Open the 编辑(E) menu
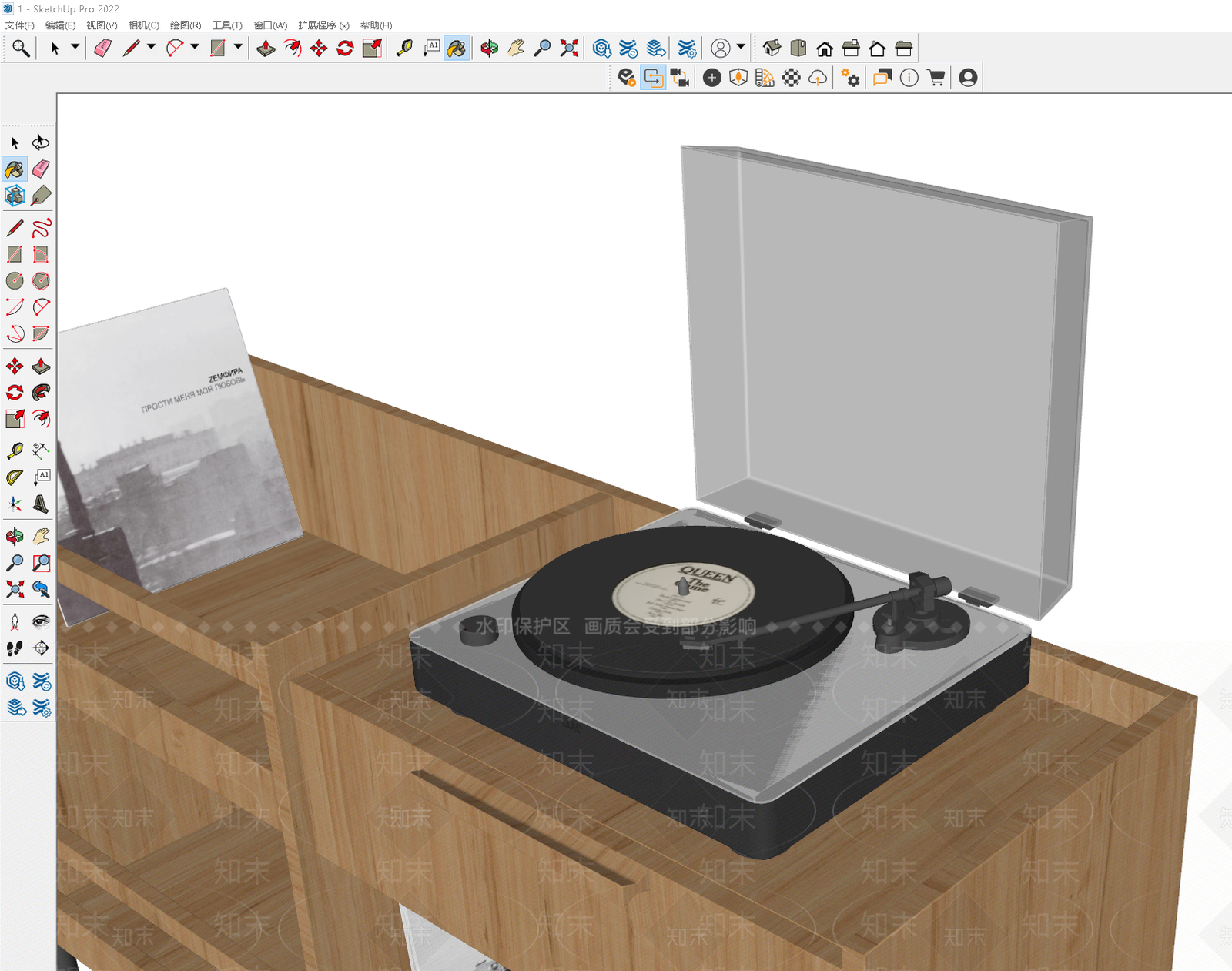Viewport: 1232px width, 971px height. (x=61, y=25)
